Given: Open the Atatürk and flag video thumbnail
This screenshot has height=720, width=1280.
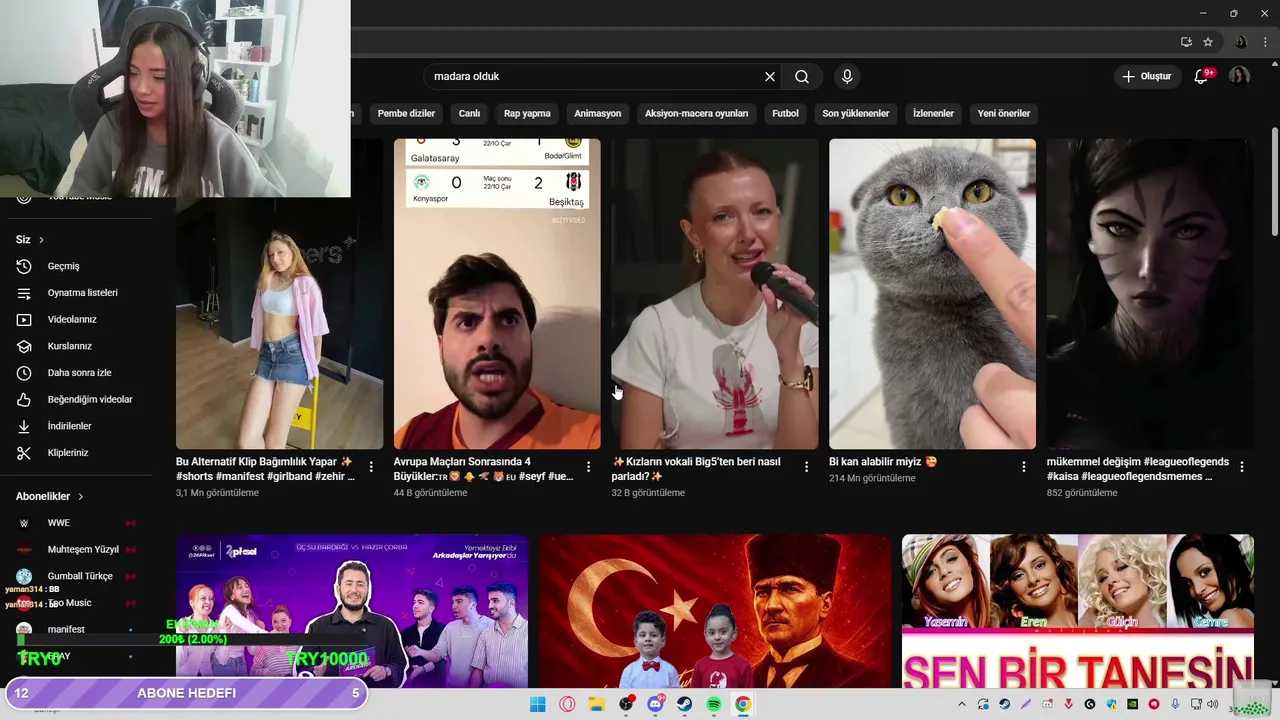Looking at the screenshot, I should pos(715,611).
